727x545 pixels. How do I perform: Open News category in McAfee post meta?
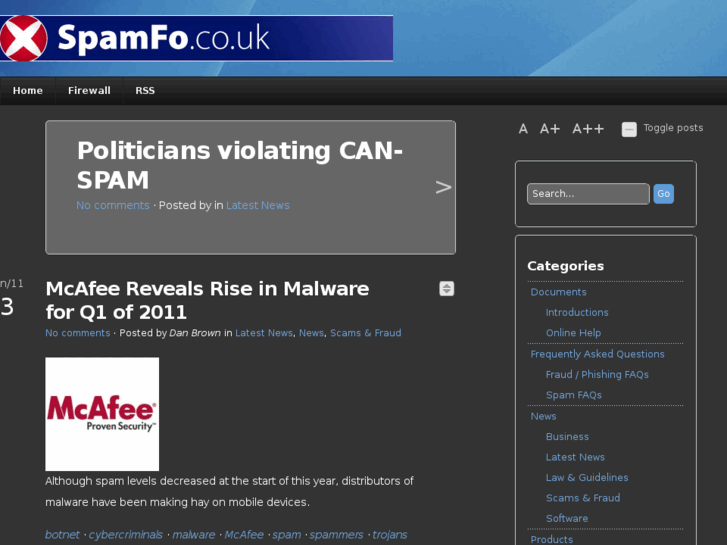tap(311, 333)
